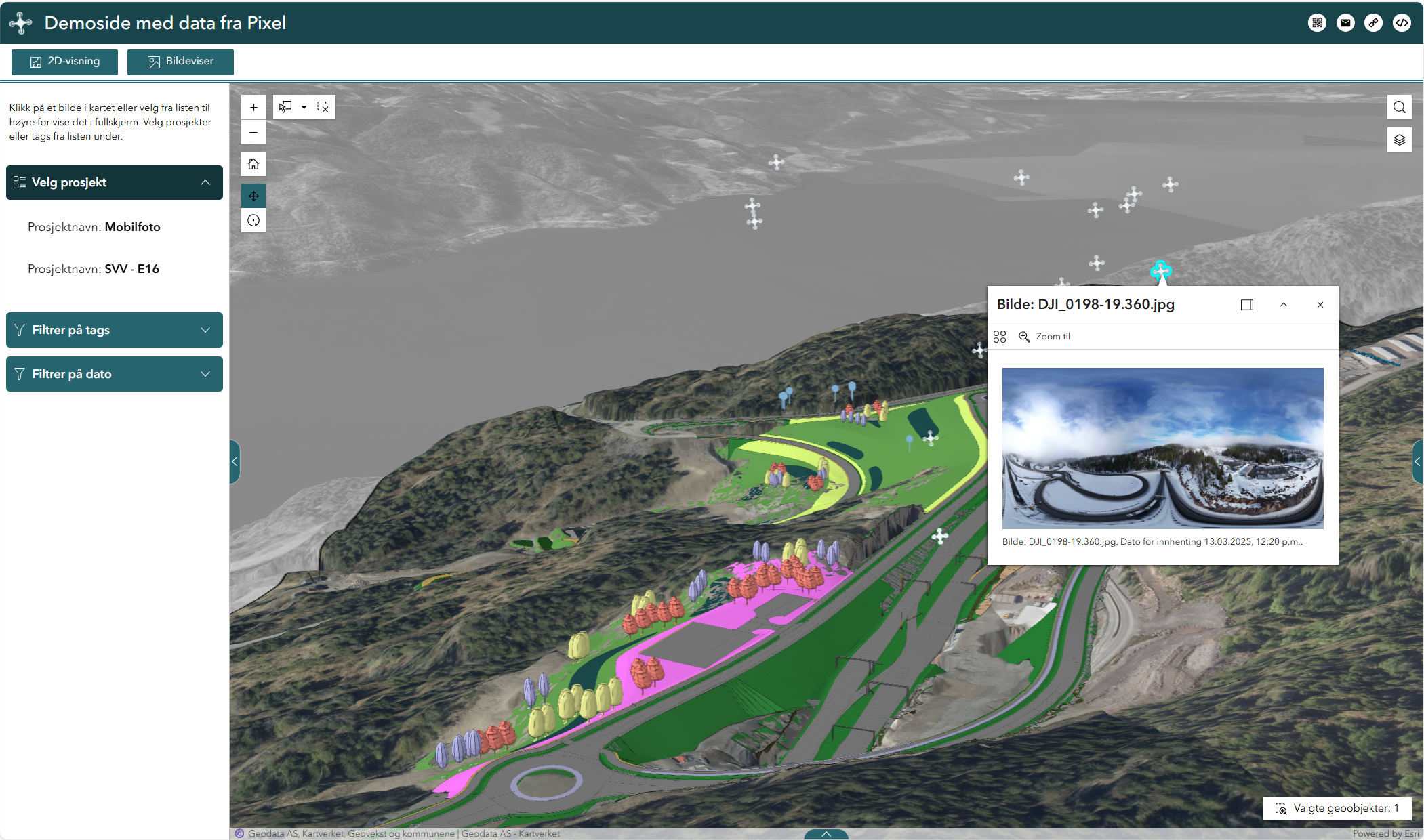Clear the selection on the map
Screen dimensions: 1424x840
tap(323, 107)
